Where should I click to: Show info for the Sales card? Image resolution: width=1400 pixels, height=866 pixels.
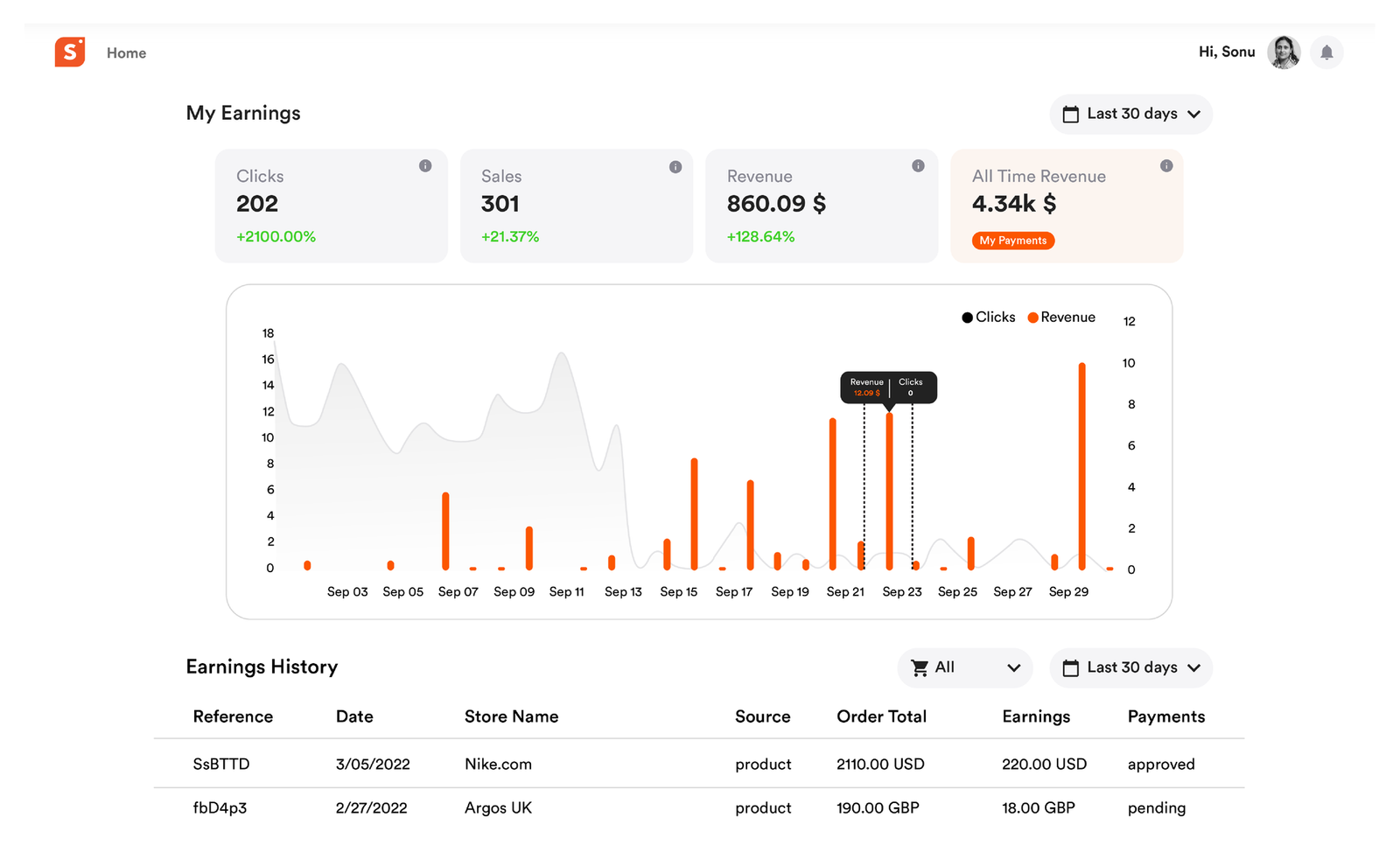pos(675,166)
